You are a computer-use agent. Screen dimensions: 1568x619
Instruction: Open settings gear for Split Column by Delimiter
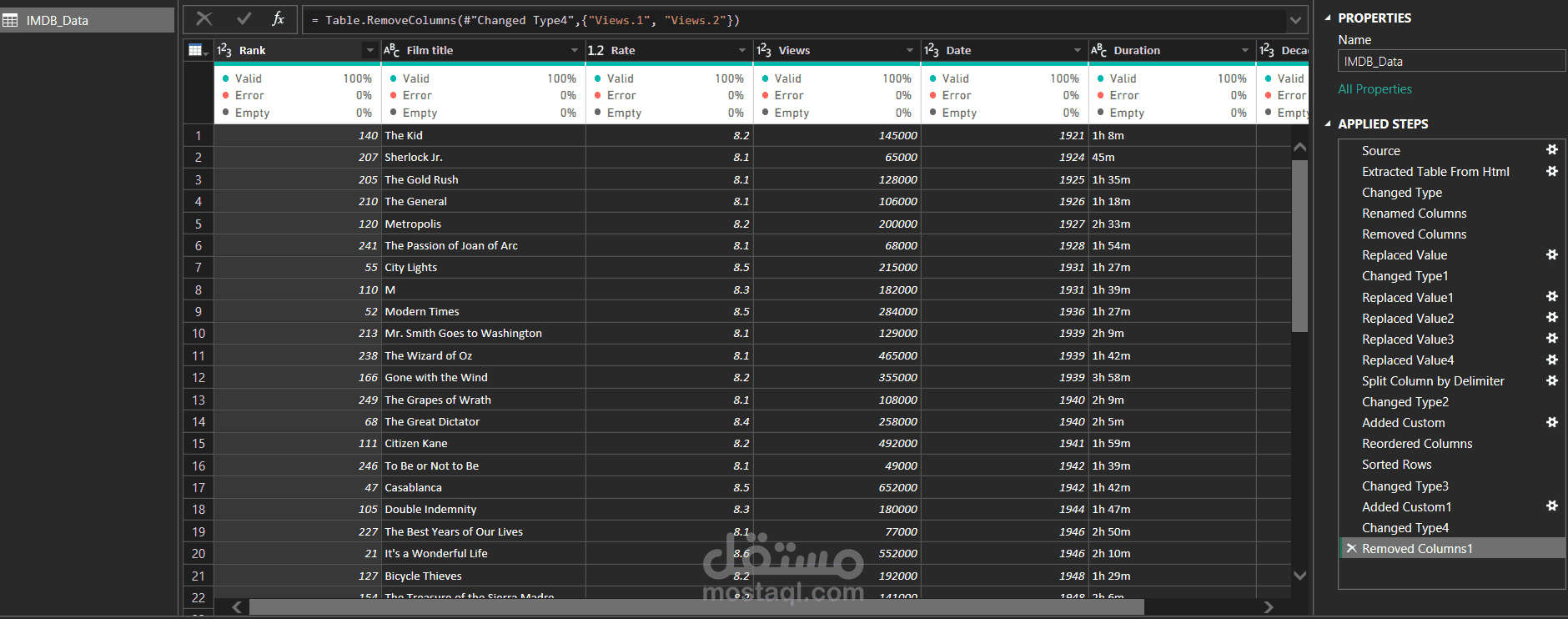(x=1552, y=380)
